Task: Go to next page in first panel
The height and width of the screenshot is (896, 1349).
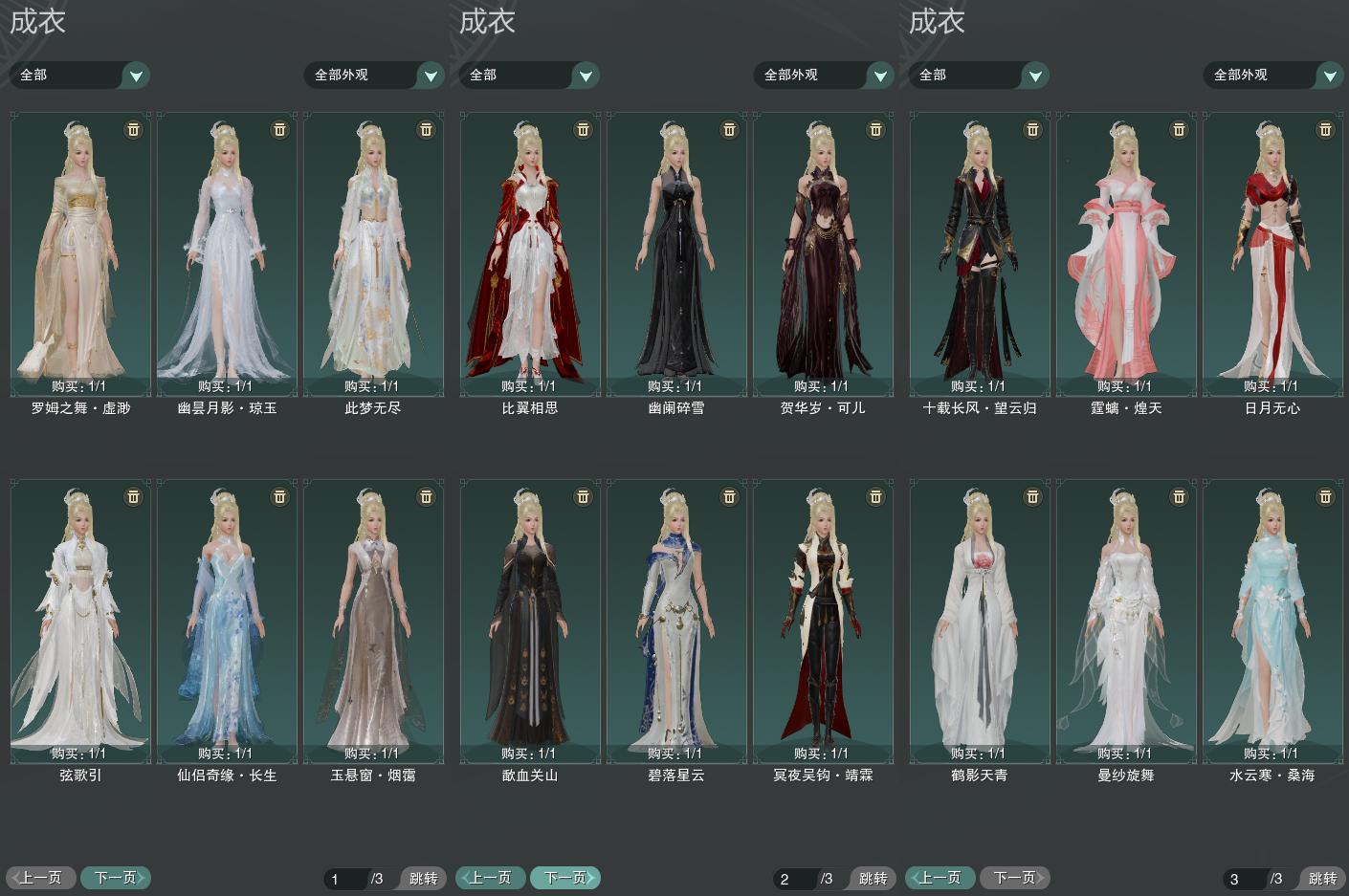Action: coord(116,877)
